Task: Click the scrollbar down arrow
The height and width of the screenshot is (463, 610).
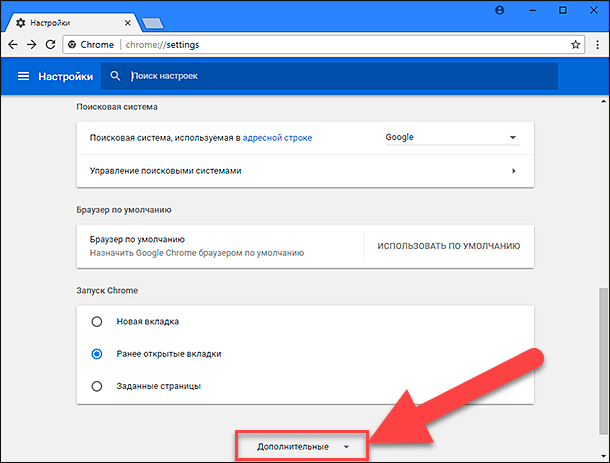Action: pyautogui.click(x=603, y=456)
